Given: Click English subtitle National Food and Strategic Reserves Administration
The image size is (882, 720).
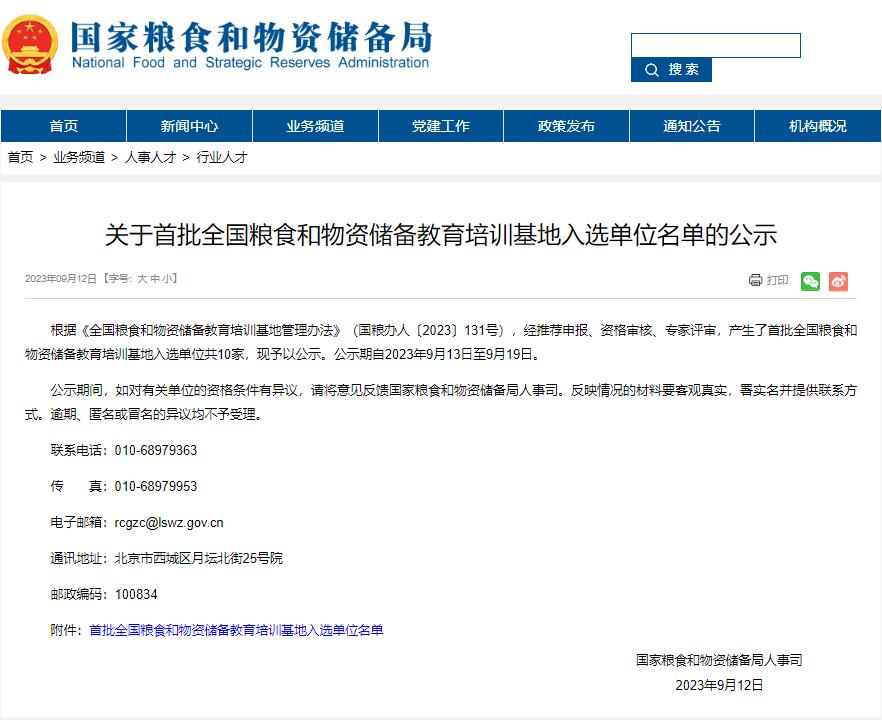Looking at the screenshot, I should coord(250,62).
